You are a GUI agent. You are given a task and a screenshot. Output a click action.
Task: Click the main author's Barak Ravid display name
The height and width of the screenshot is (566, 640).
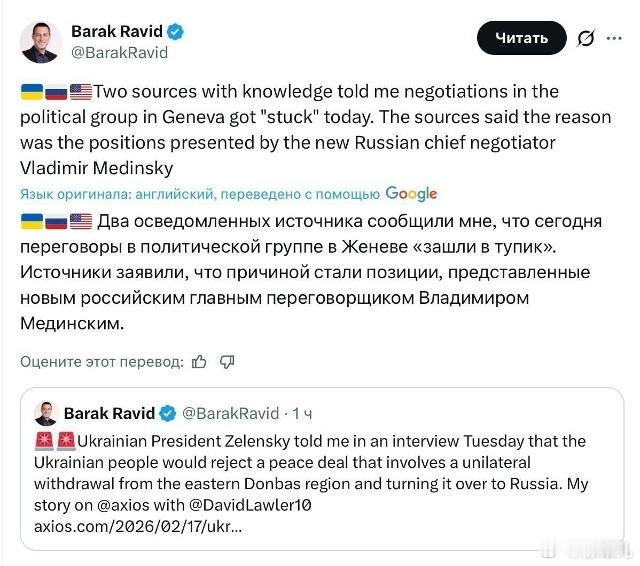[119, 29]
